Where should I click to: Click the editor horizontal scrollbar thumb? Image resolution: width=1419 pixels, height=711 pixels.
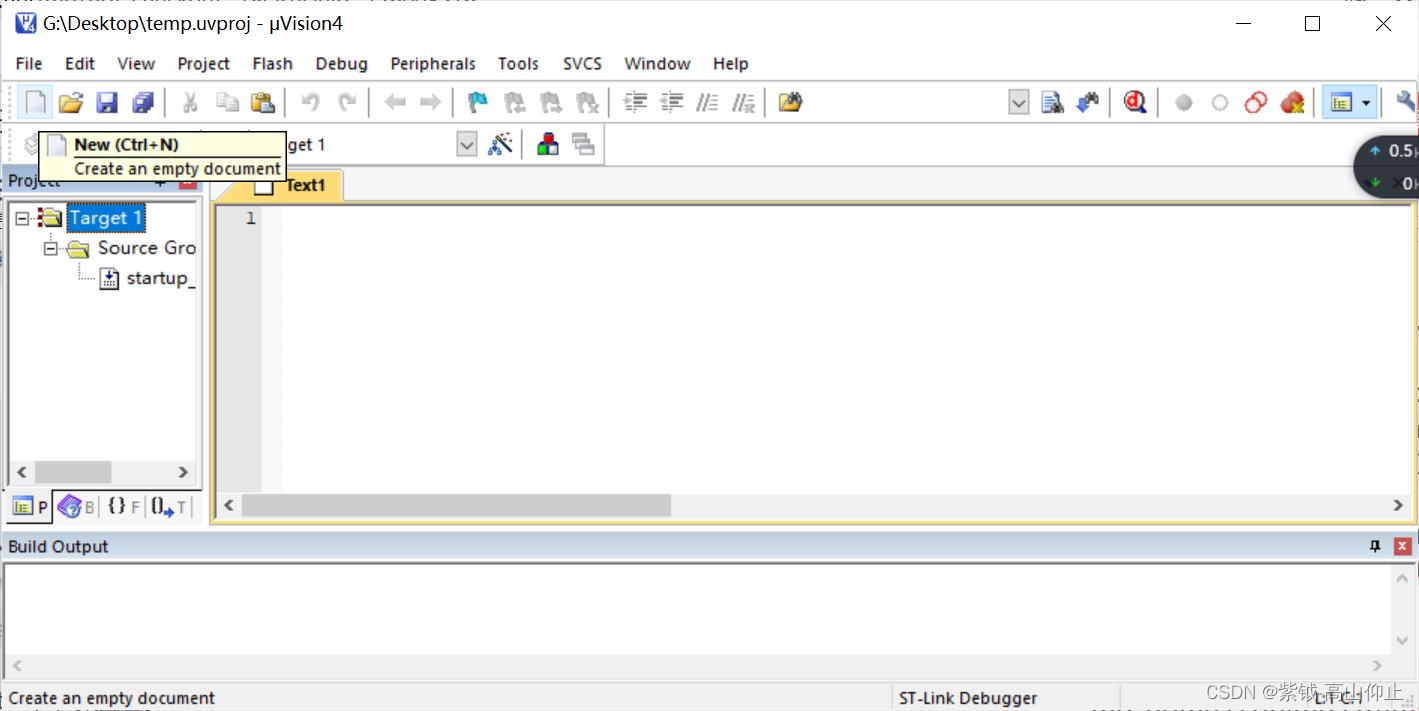click(x=456, y=506)
